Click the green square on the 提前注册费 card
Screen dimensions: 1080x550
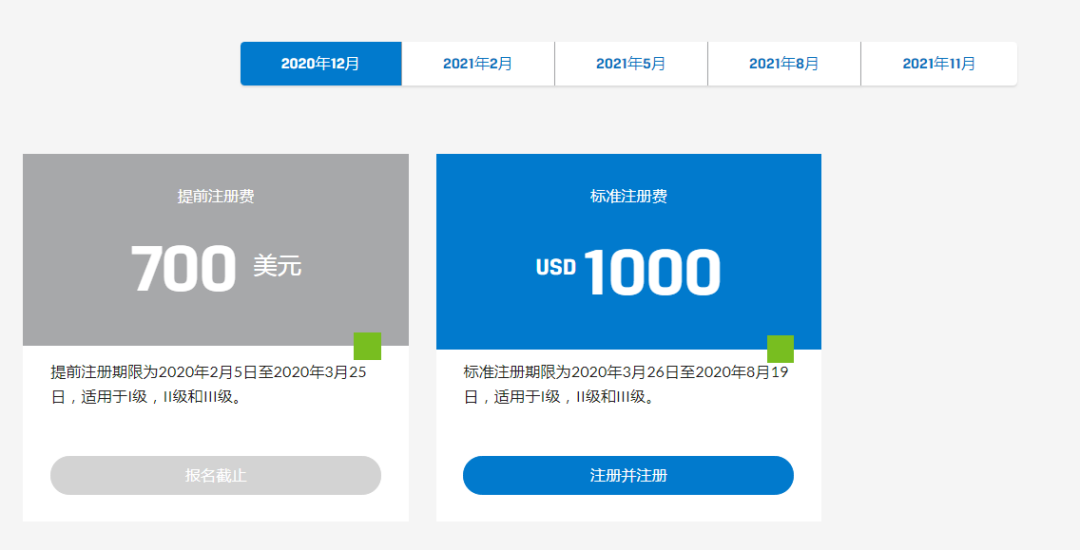point(367,346)
